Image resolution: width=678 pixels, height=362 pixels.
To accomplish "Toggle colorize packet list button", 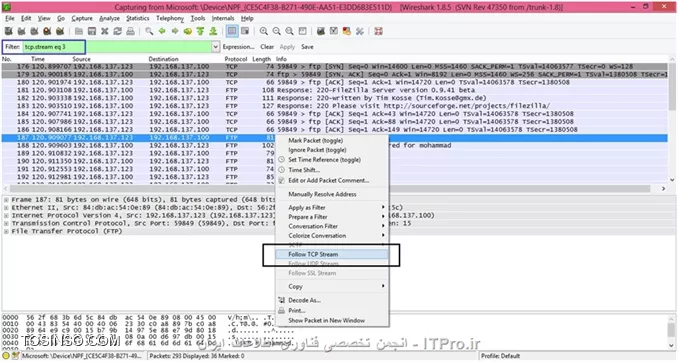I will click(x=232, y=31).
